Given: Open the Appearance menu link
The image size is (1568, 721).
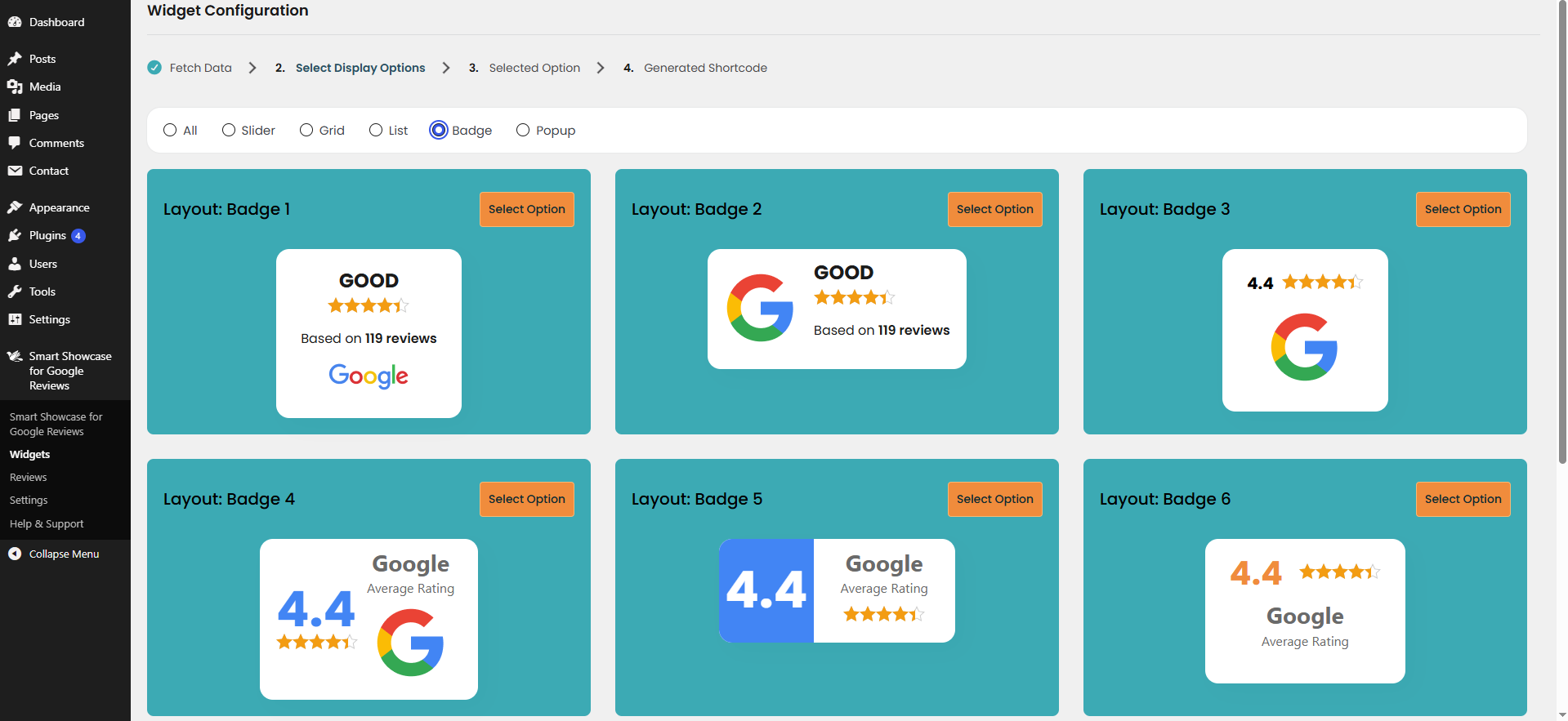Looking at the screenshot, I should click(x=60, y=207).
